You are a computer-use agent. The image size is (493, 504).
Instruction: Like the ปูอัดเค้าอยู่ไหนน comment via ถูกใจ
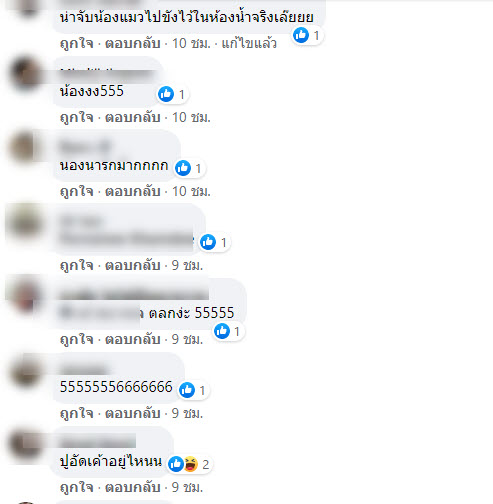click(x=76, y=487)
